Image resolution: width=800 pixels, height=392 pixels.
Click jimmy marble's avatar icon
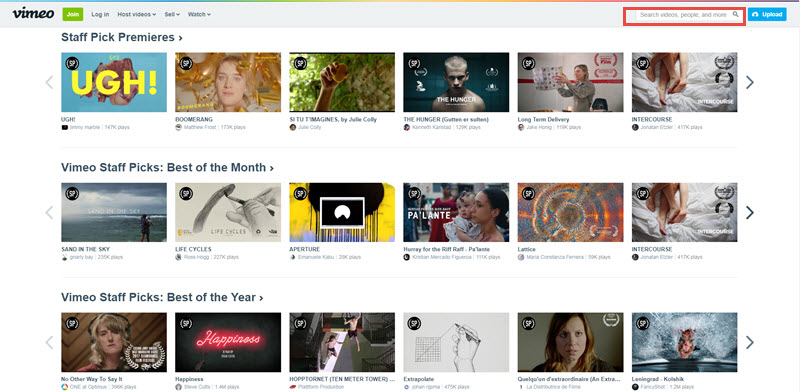64,127
